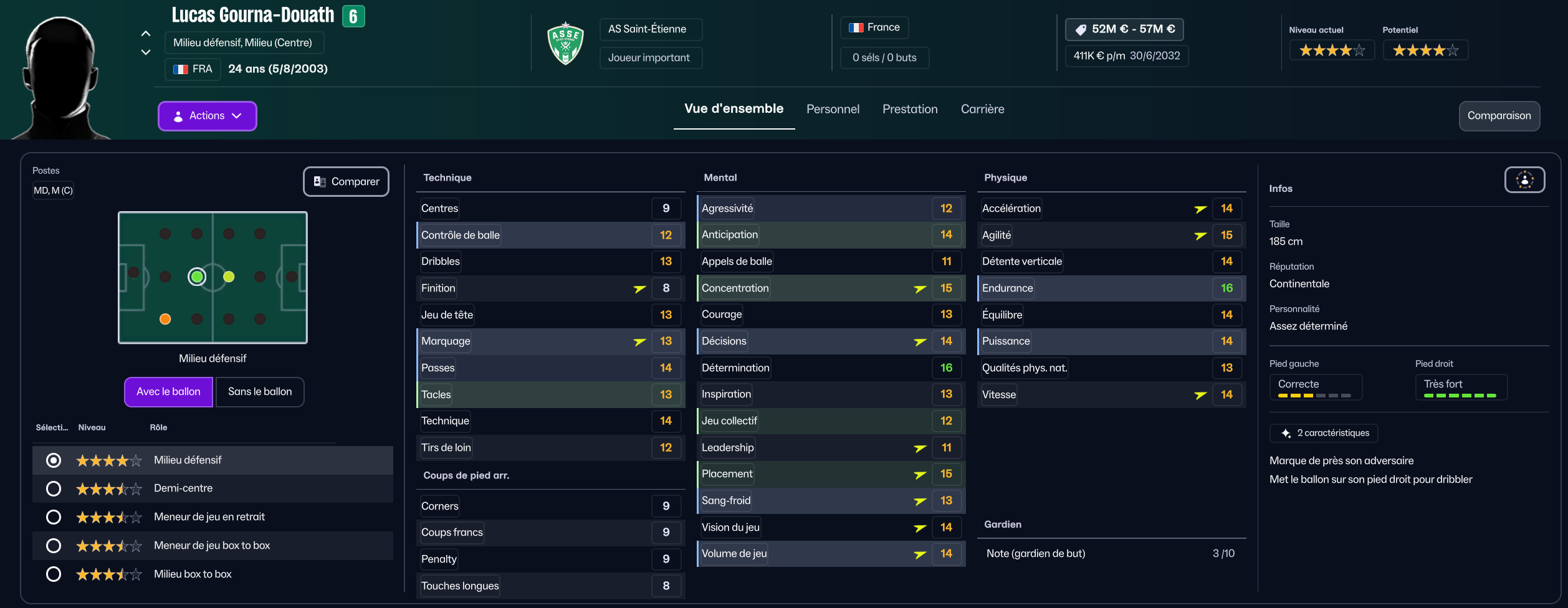Screen dimensions: 1568x608
Task: Select the orange position dot on pitch
Action: [x=165, y=319]
